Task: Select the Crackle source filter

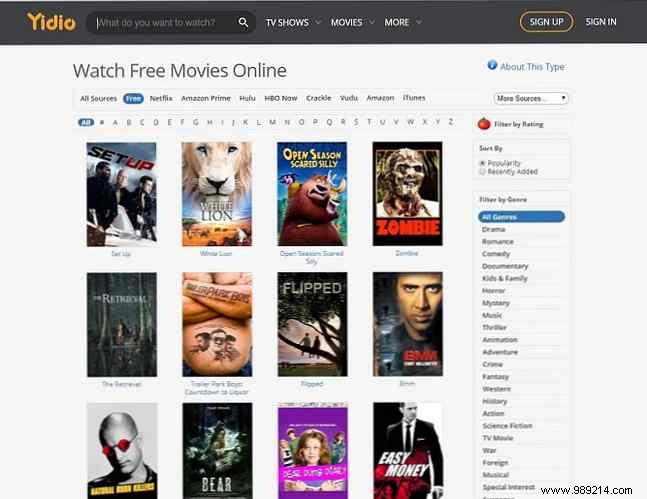Action: 319,98
